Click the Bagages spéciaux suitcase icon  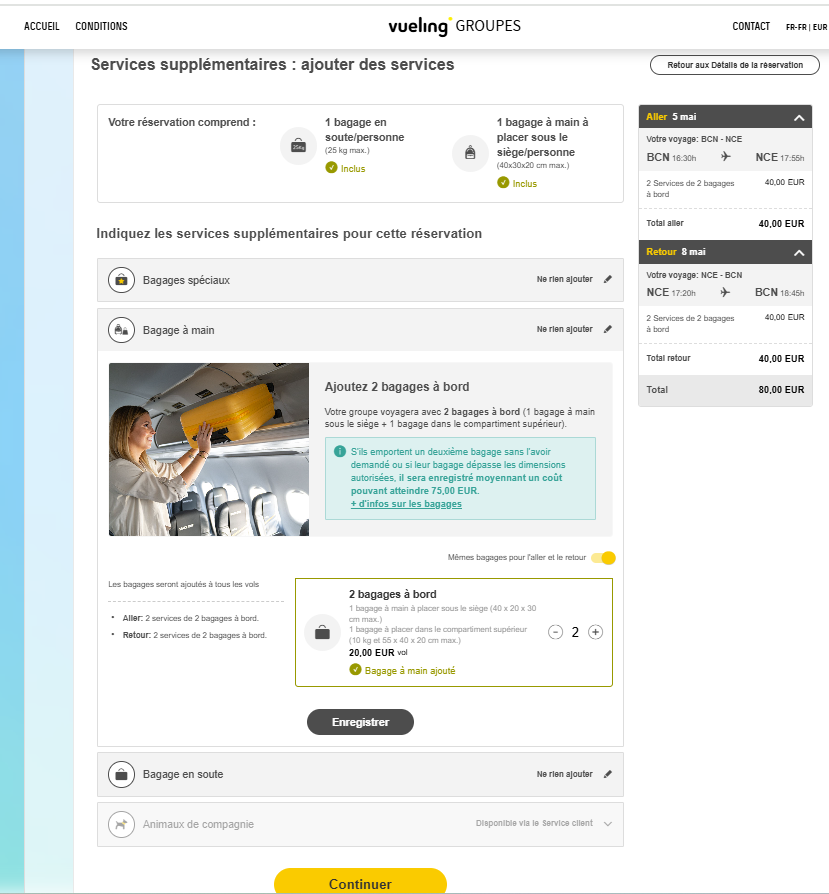[x=121, y=281]
